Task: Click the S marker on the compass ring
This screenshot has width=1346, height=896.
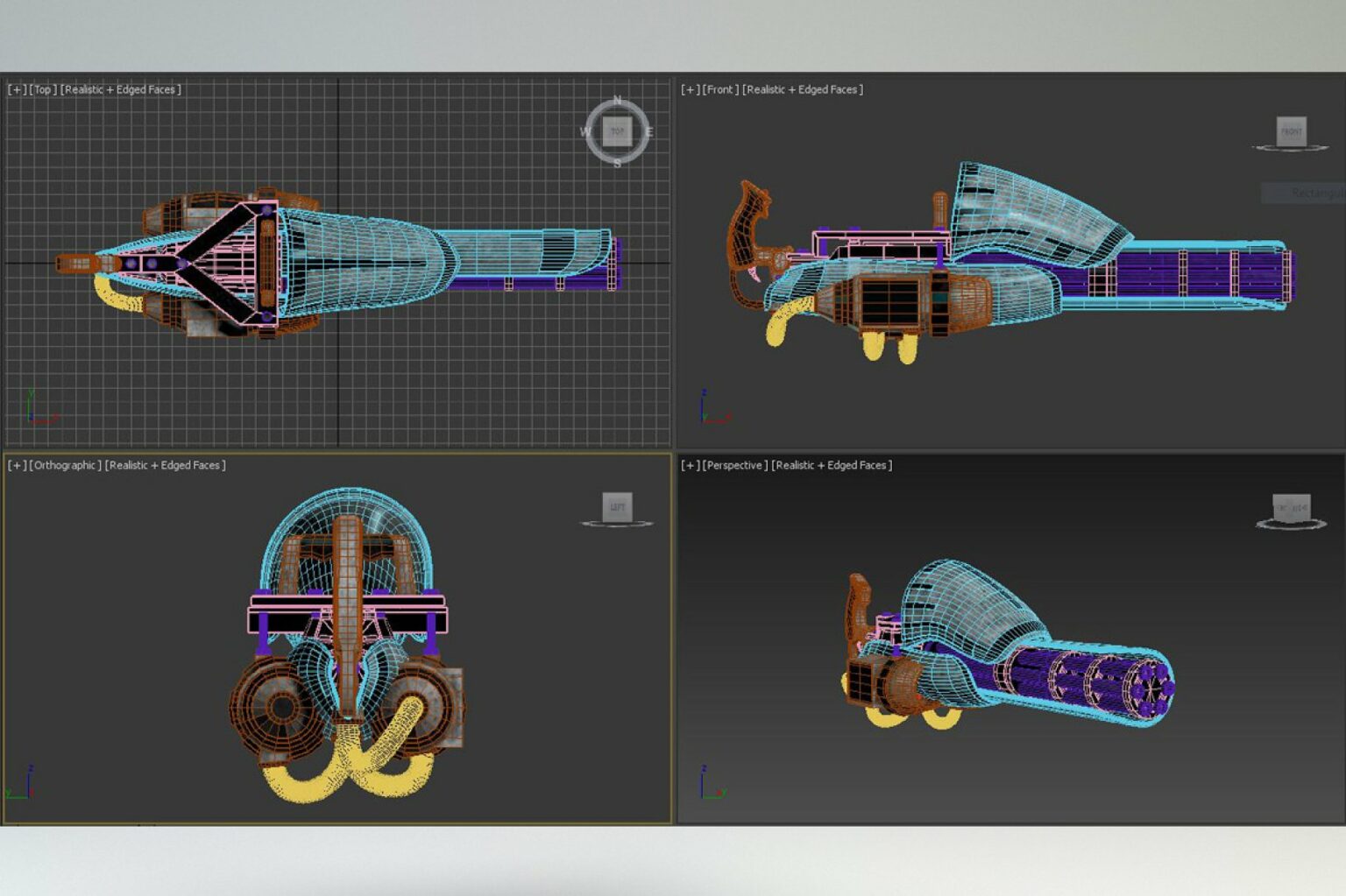Action: pos(618,165)
